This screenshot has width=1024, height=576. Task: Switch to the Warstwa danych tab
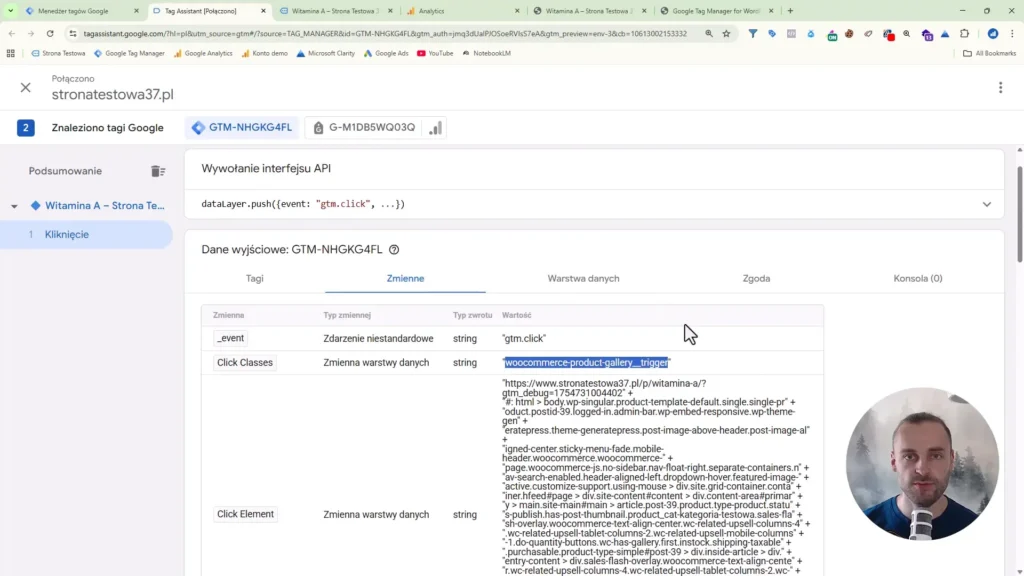[583, 278]
